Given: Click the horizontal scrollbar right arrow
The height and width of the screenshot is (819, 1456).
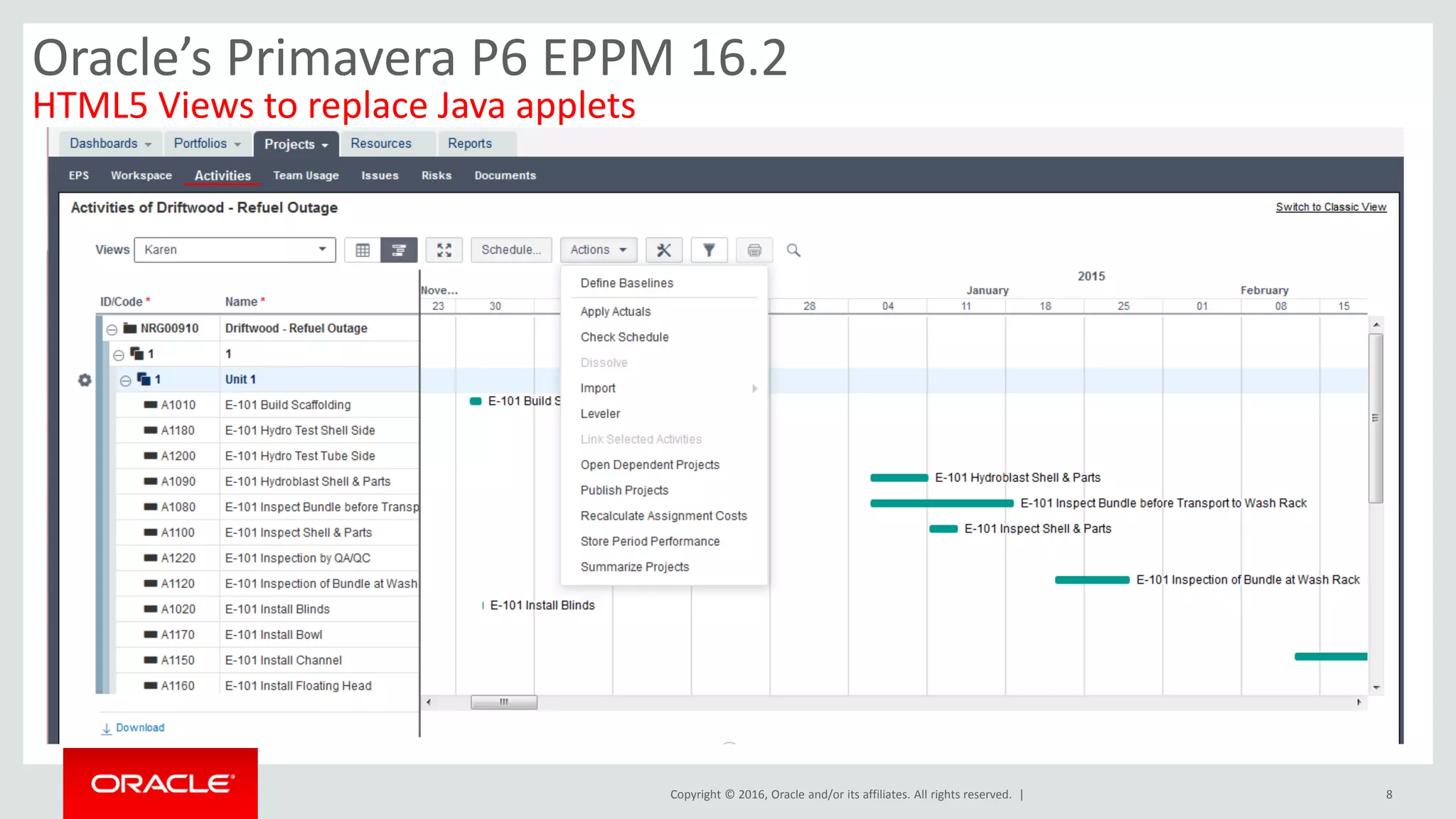Looking at the screenshot, I should (x=1359, y=702).
